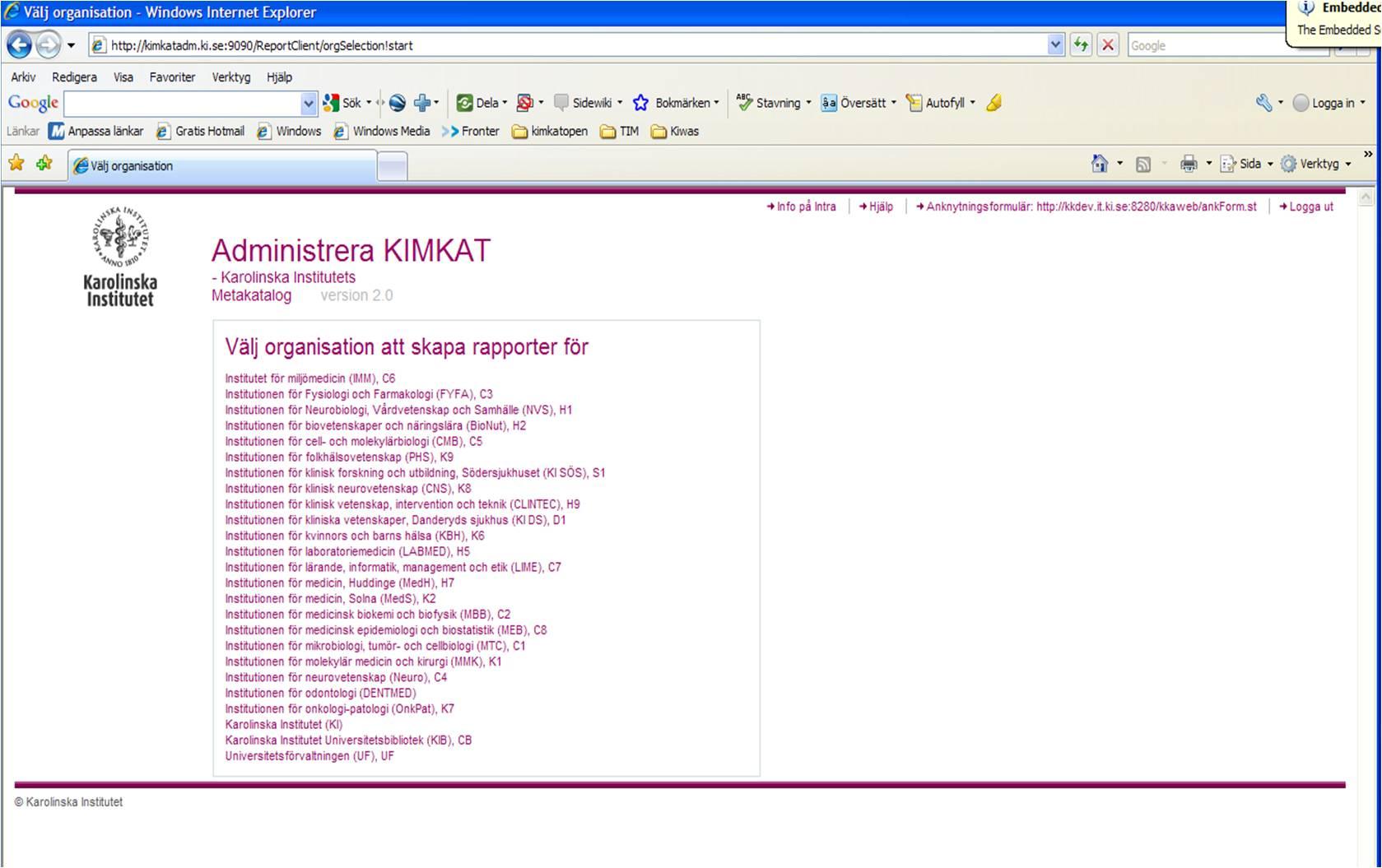Stop loading with the red X icon
The height and width of the screenshot is (868, 1382).
tap(1108, 44)
